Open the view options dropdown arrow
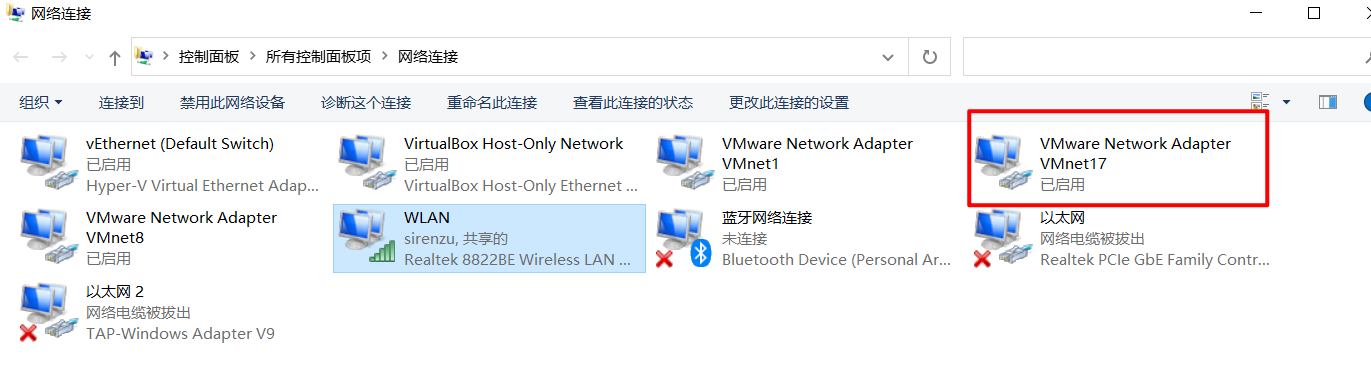The width and height of the screenshot is (1371, 382). click(1286, 102)
